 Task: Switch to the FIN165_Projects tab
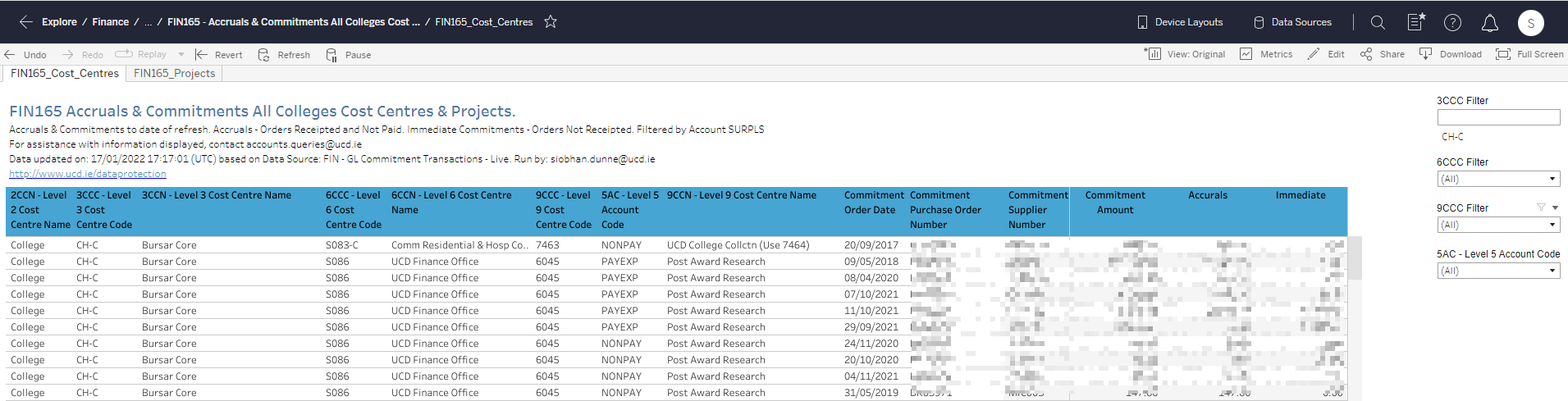pos(174,74)
